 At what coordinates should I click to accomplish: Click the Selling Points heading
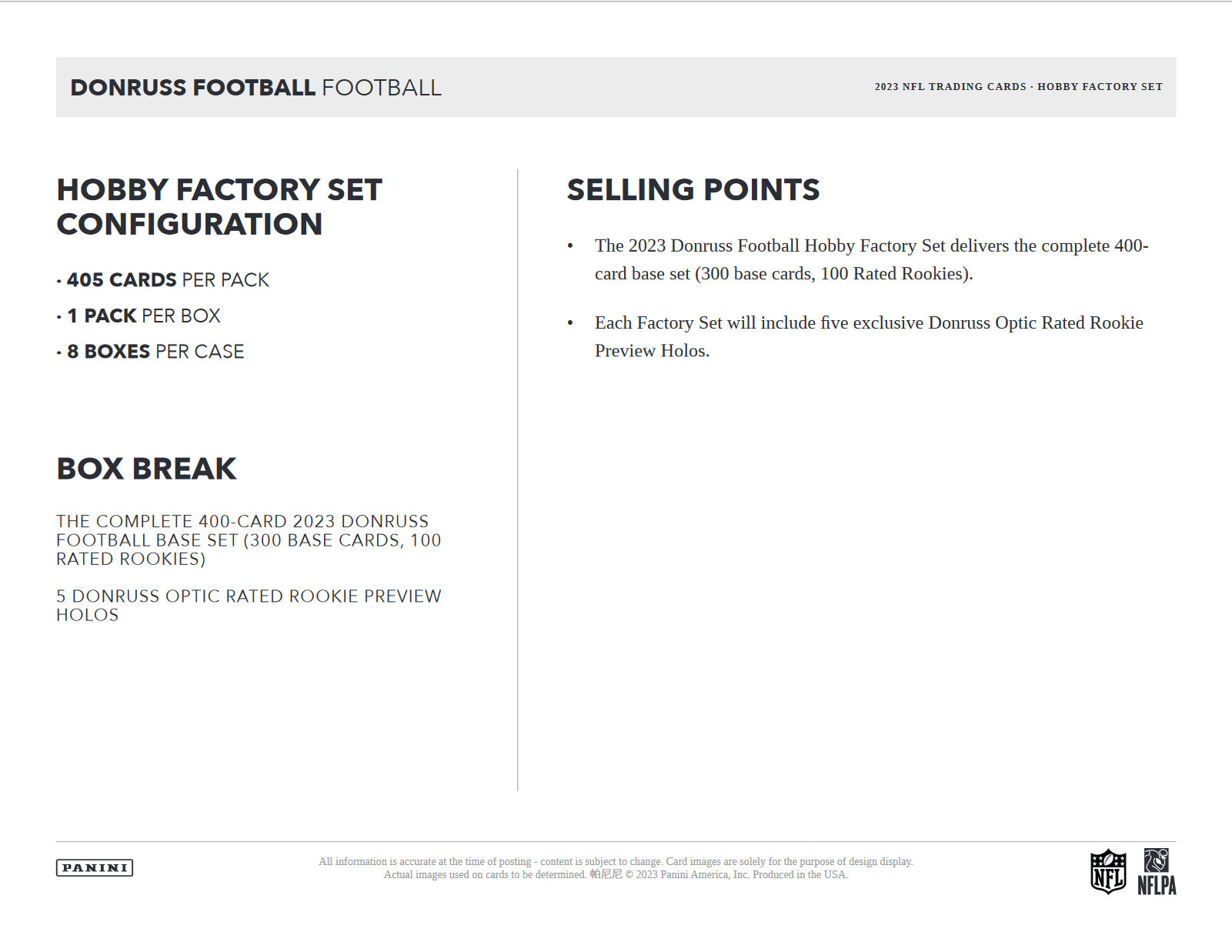(x=693, y=190)
